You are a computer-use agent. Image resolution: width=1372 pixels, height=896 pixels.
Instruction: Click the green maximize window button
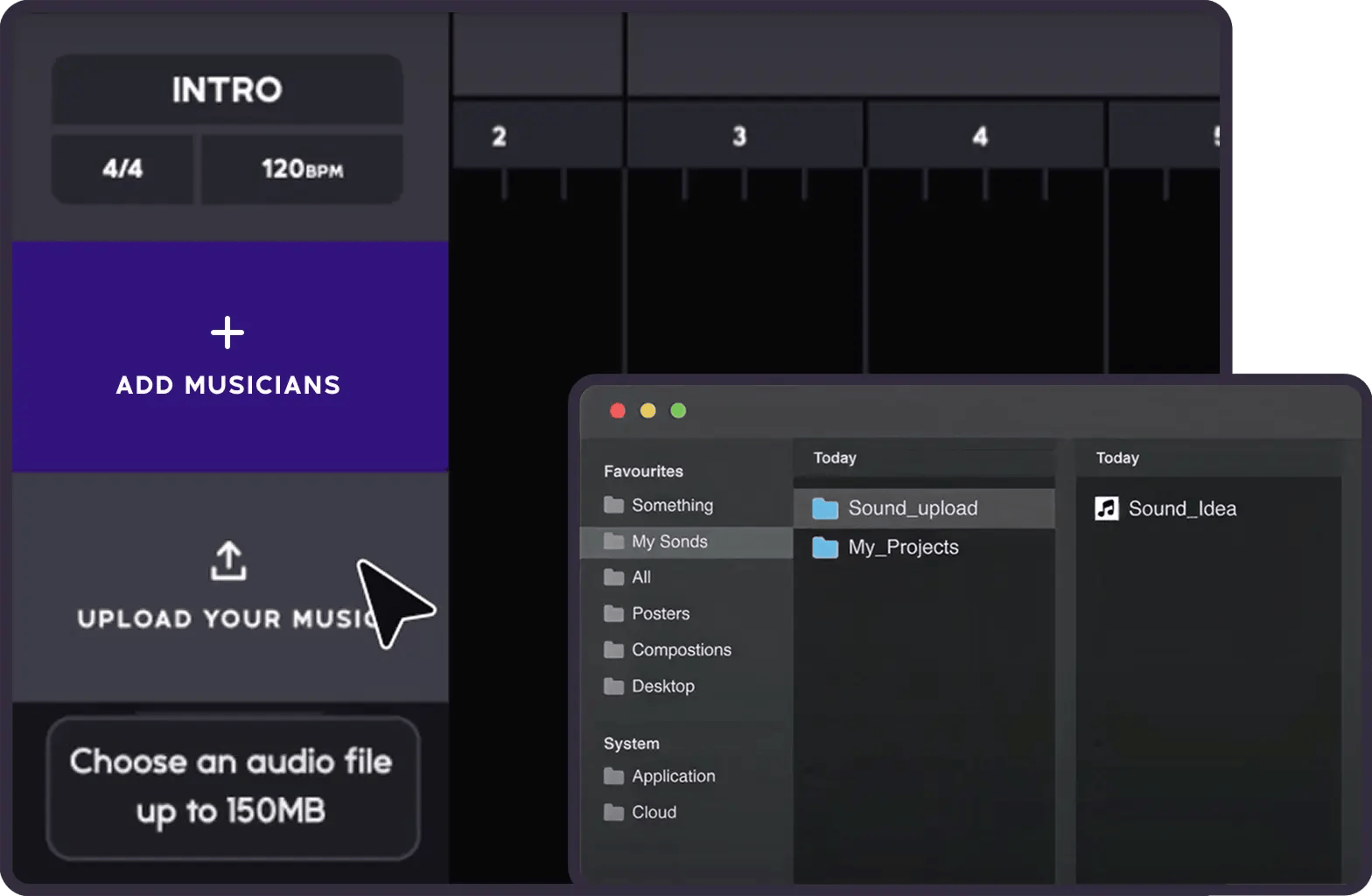tap(678, 411)
